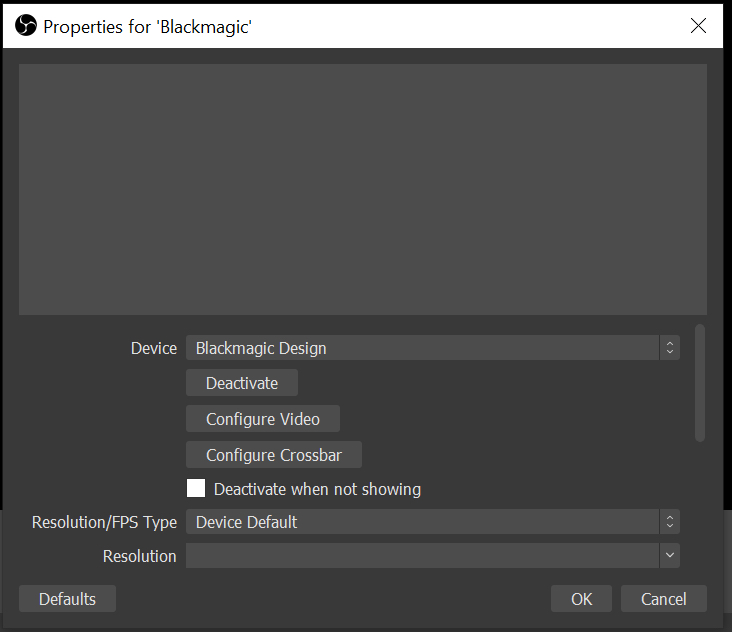Click the 'Properties for Blackmagic' title bar text
This screenshot has height=632, width=732.
tap(147, 26)
